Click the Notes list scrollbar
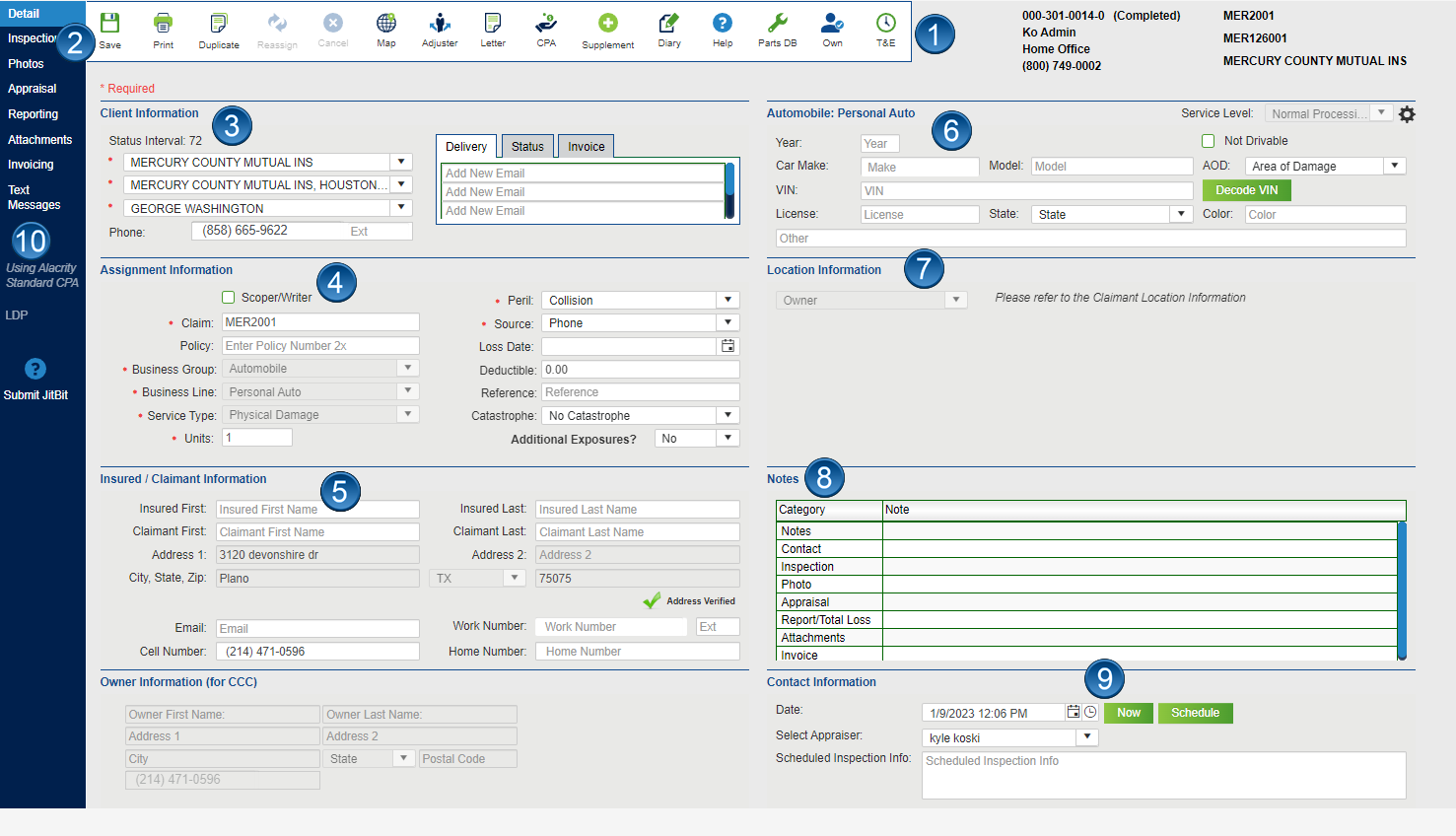Screen dimensions: 1456x836 coord(1401,590)
